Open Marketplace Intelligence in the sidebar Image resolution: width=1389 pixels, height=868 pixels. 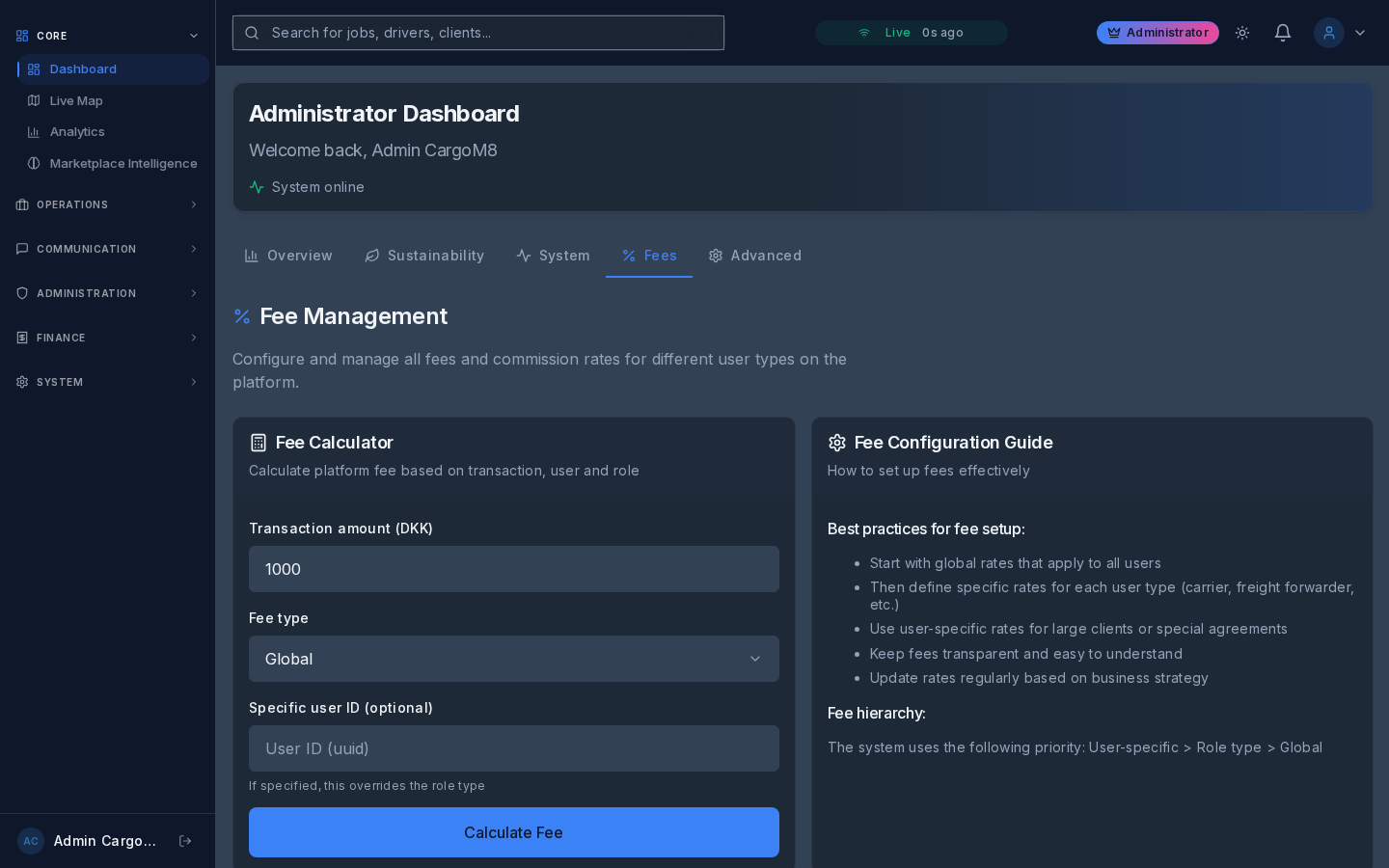coord(123,164)
